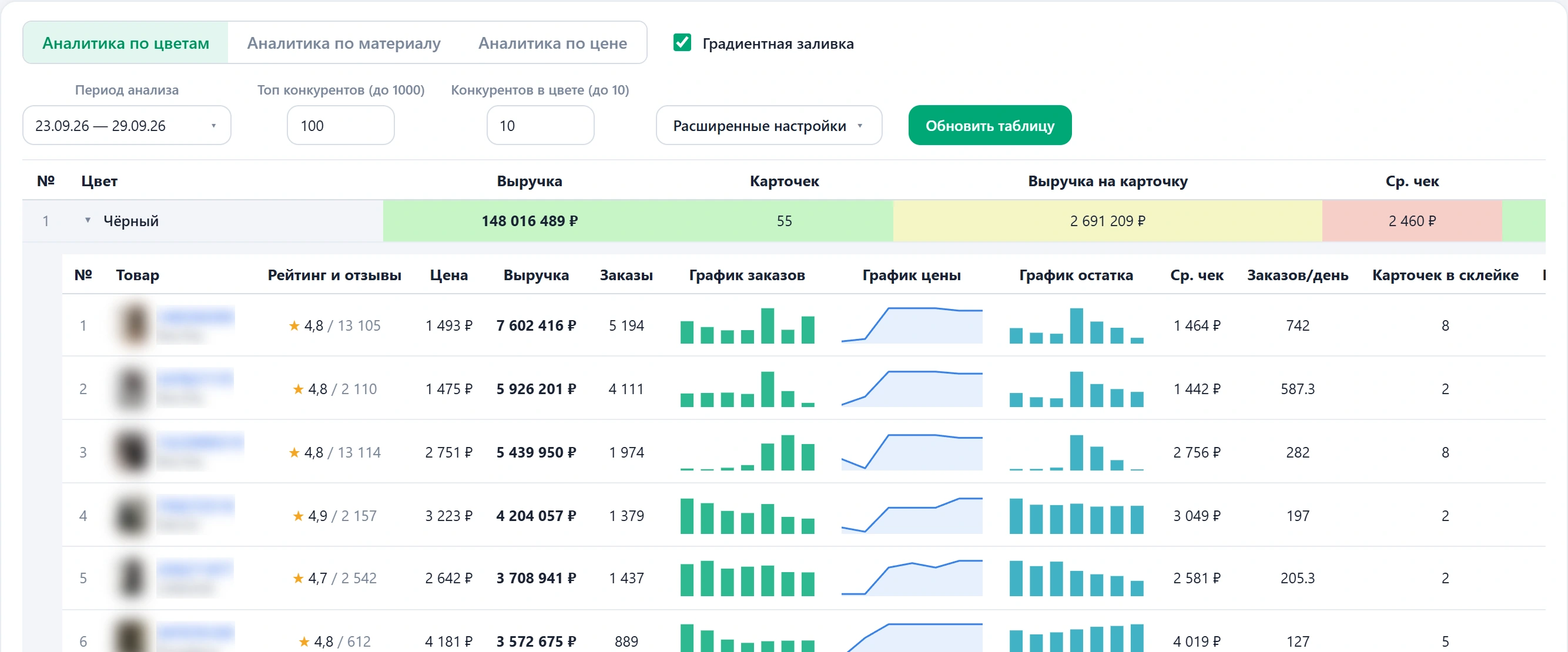The height and width of the screenshot is (652, 1568).
Task: Click the Топ конкурентов input field
Action: tap(340, 125)
